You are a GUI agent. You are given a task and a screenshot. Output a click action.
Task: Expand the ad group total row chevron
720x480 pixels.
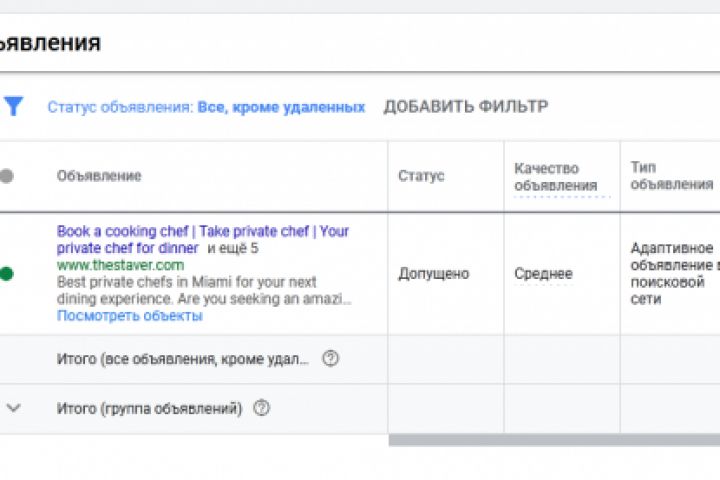point(14,408)
